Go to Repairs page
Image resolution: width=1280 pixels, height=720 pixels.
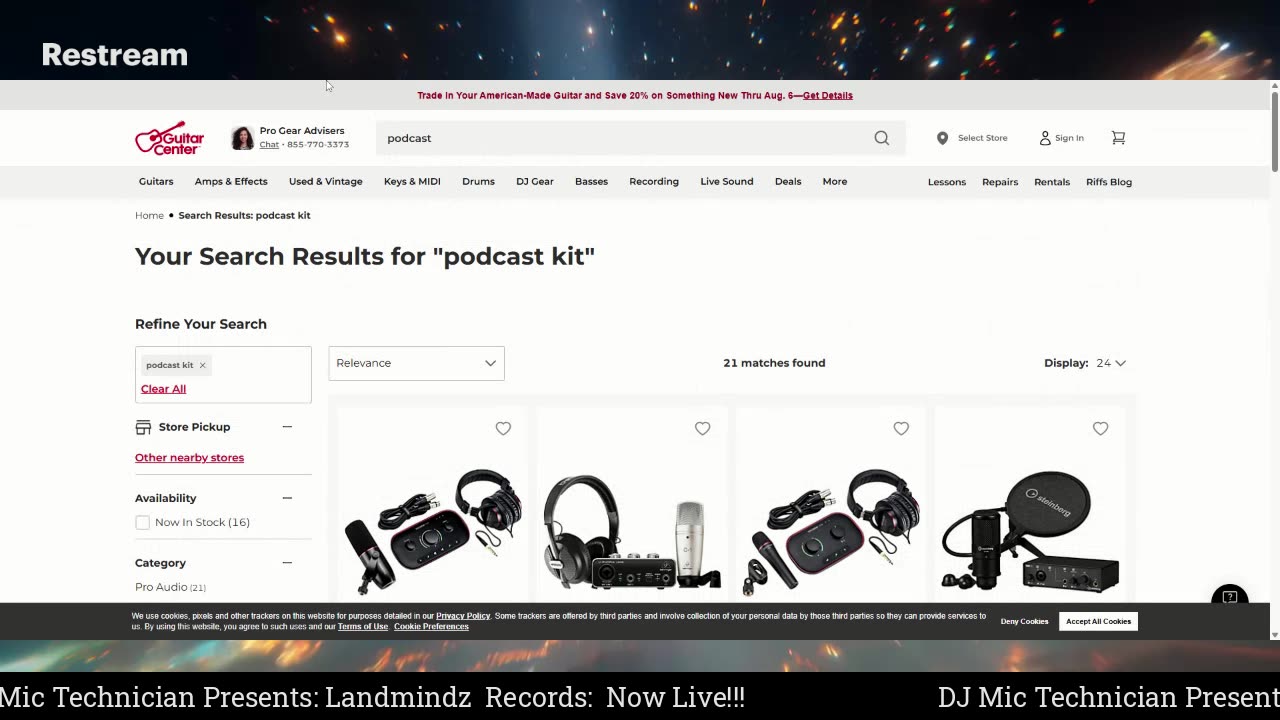1000,182
